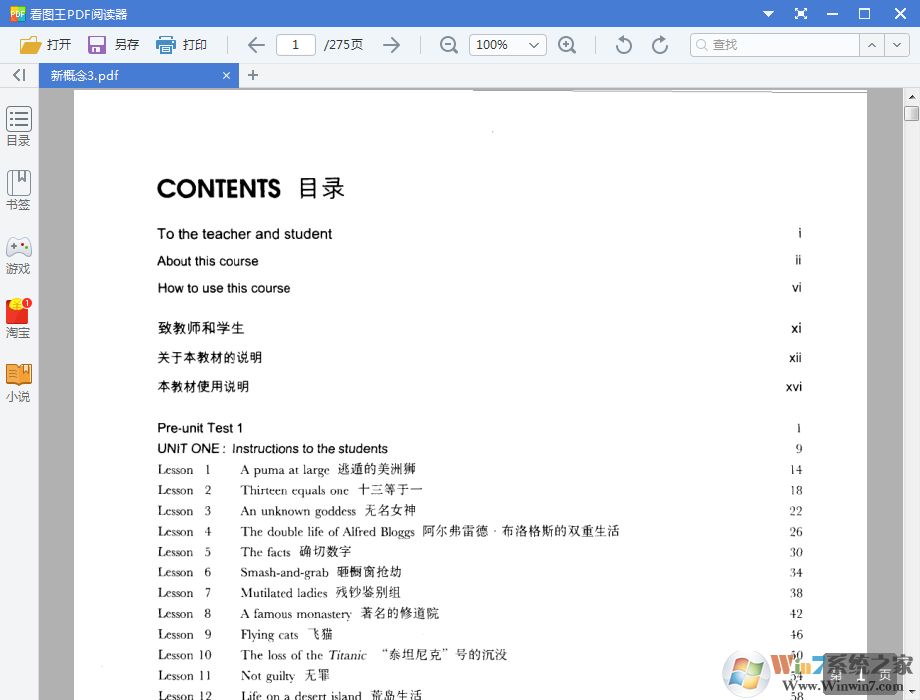Open the 小说 novels sidebar icon
The height and width of the screenshot is (700, 920).
tap(19, 383)
